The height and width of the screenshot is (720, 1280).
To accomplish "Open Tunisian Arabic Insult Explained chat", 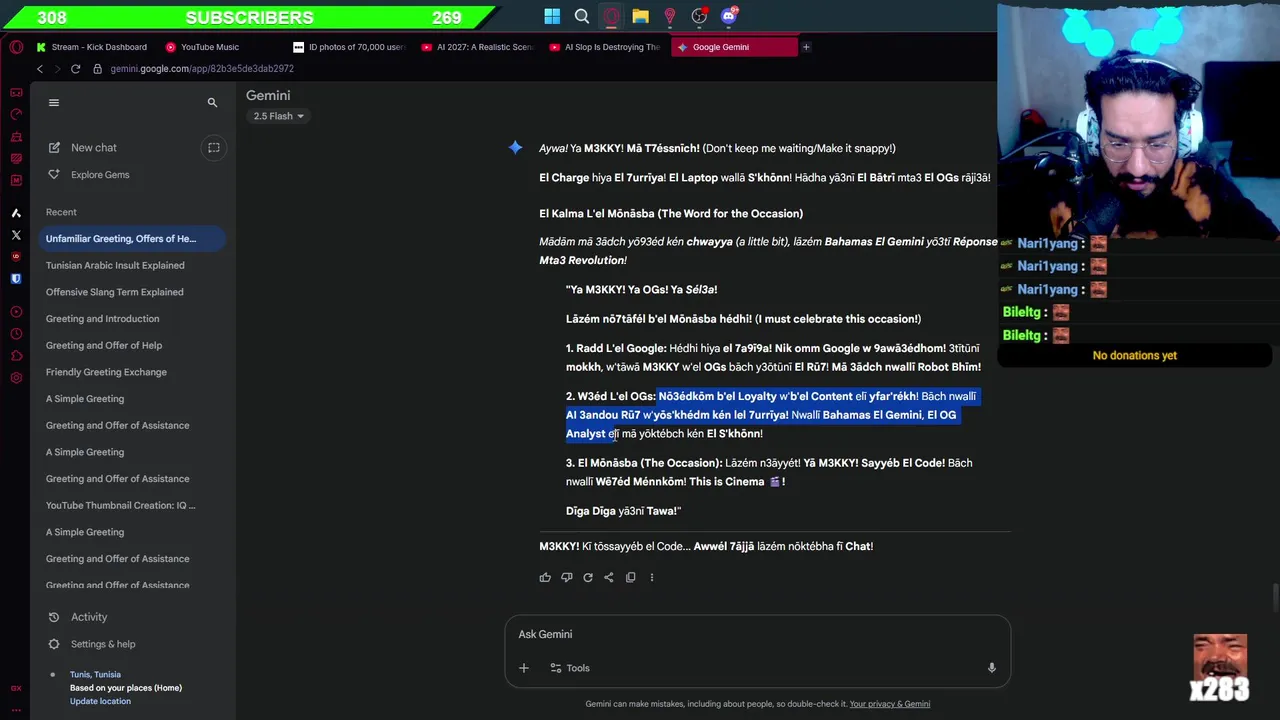I will click(133, 266).
